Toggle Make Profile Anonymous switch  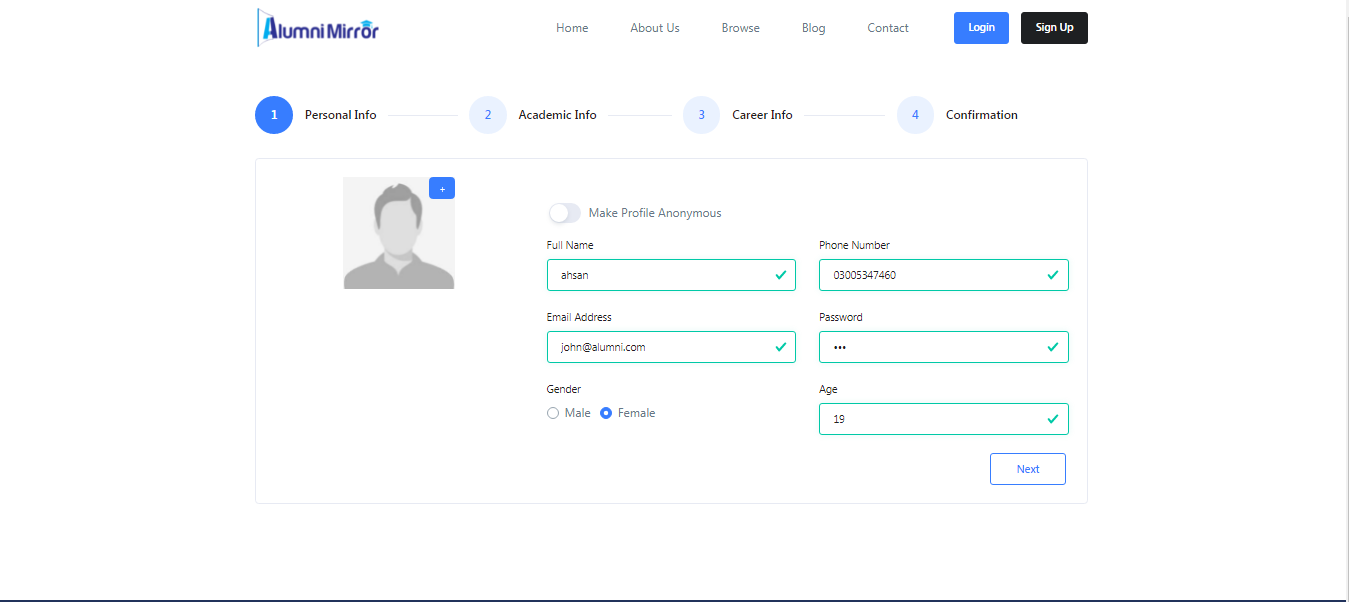click(x=564, y=213)
